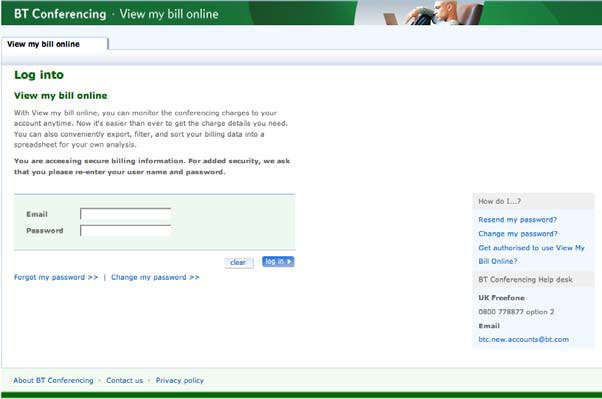This screenshot has height=399, width=602.
Task: Open the 'Forgot my password >>' link
Action: tap(56, 277)
